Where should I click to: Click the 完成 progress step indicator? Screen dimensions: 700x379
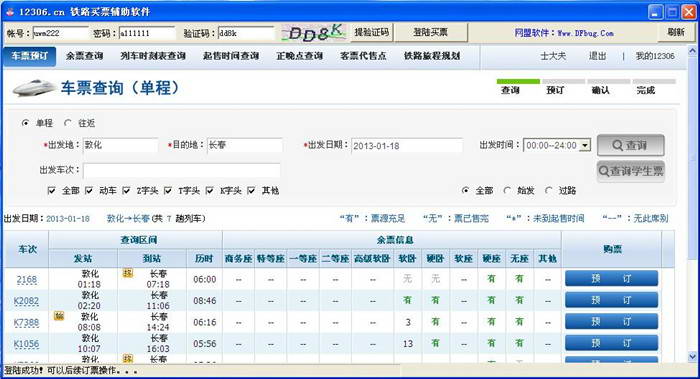(654, 87)
